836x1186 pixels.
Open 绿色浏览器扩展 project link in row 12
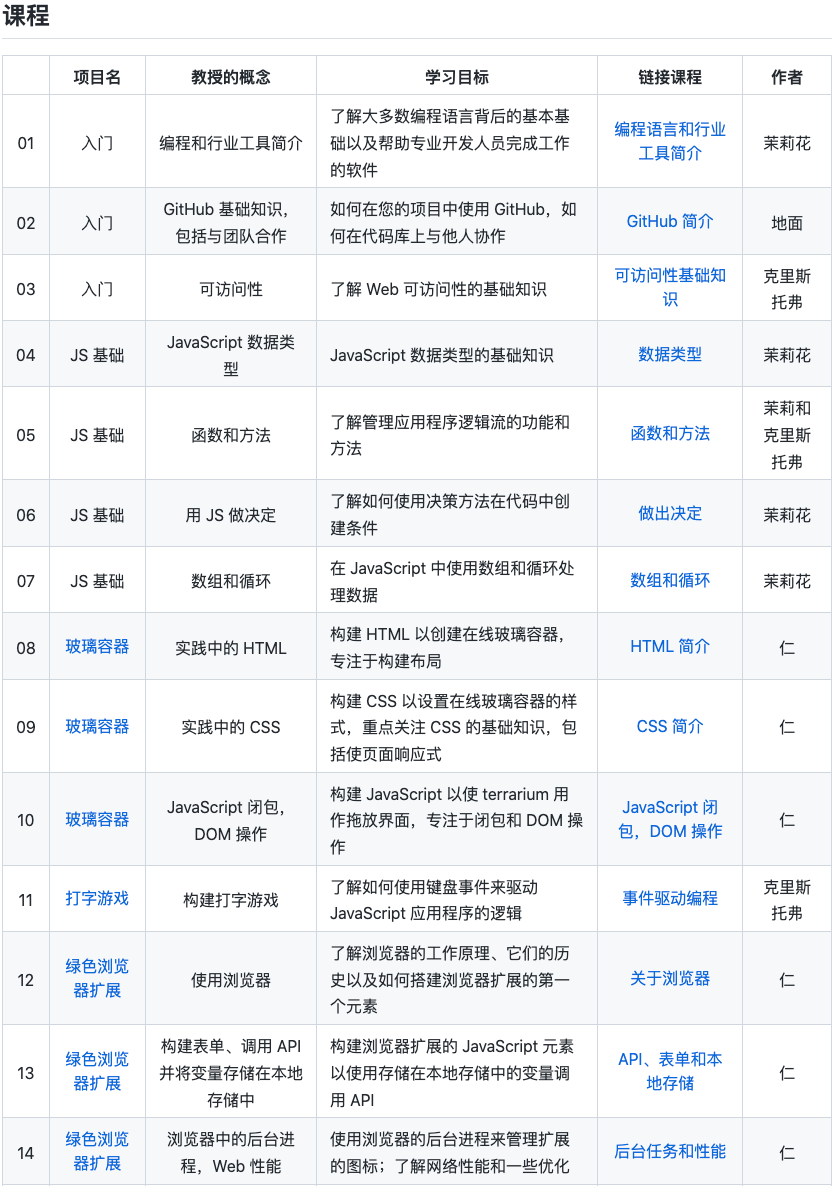97,978
